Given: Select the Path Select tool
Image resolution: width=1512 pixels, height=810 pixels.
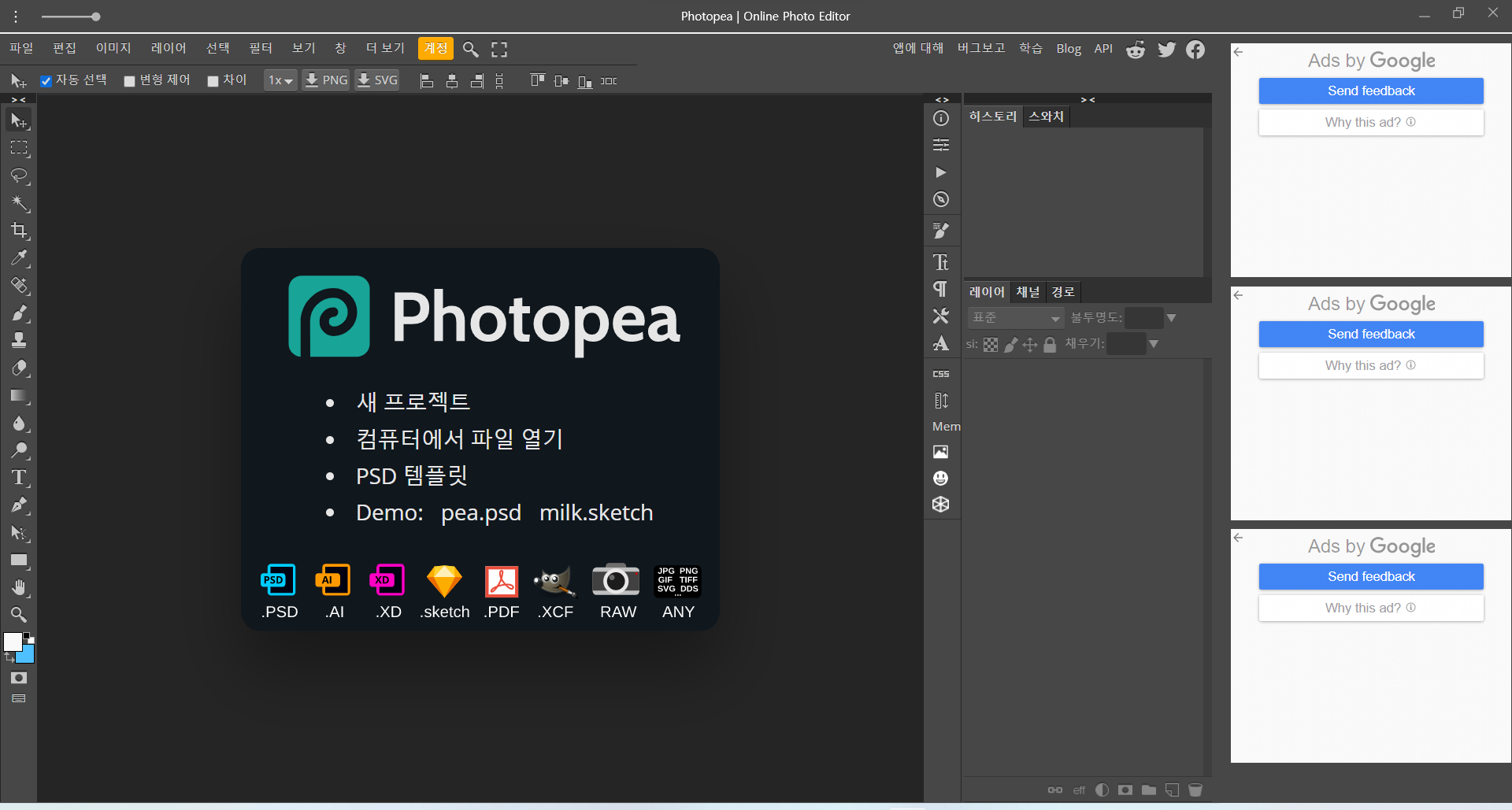Looking at the screenshot, I should click(x=19, y=533).
